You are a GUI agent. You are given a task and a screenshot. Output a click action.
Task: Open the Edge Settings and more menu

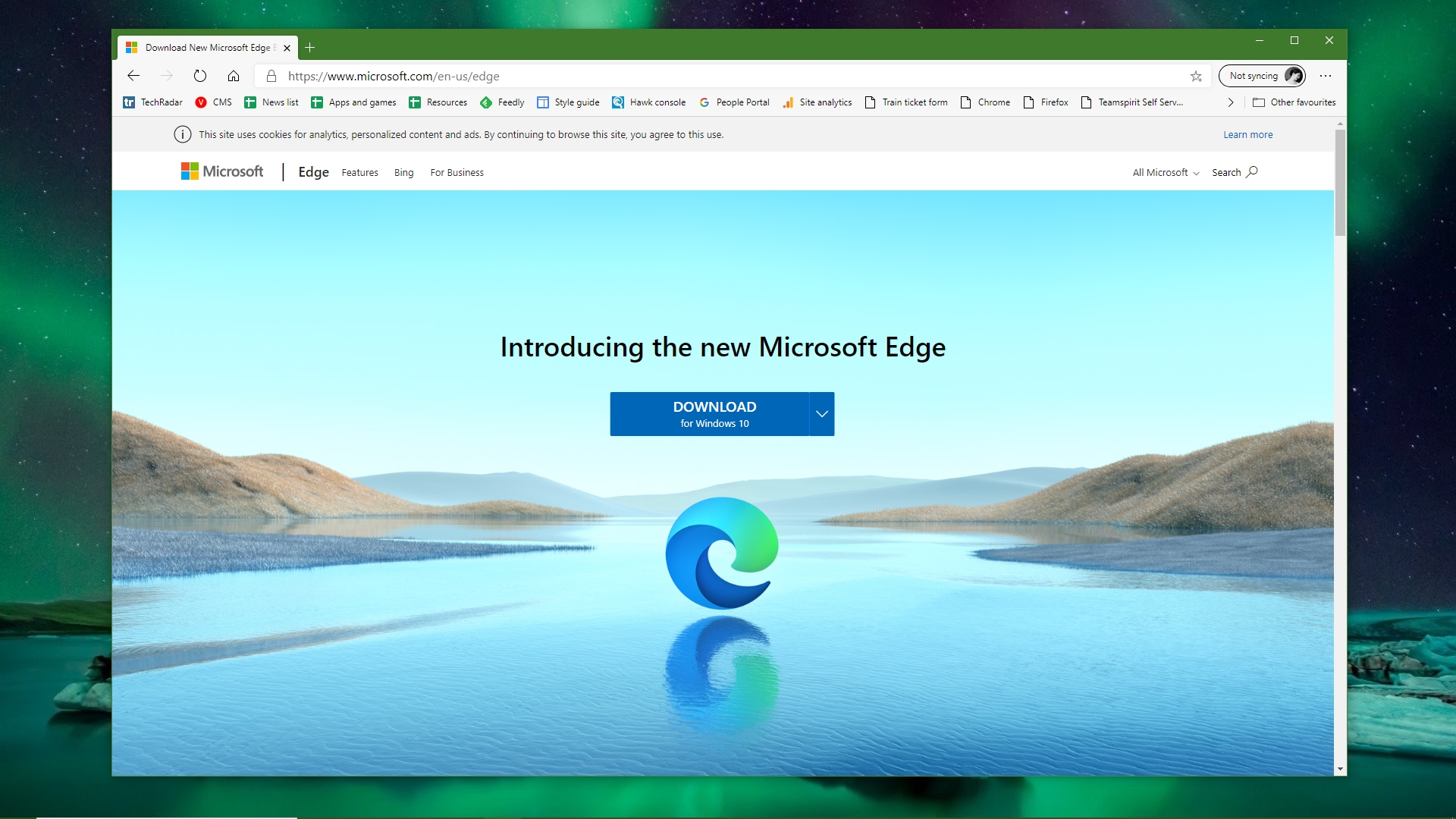(1326, 76)
